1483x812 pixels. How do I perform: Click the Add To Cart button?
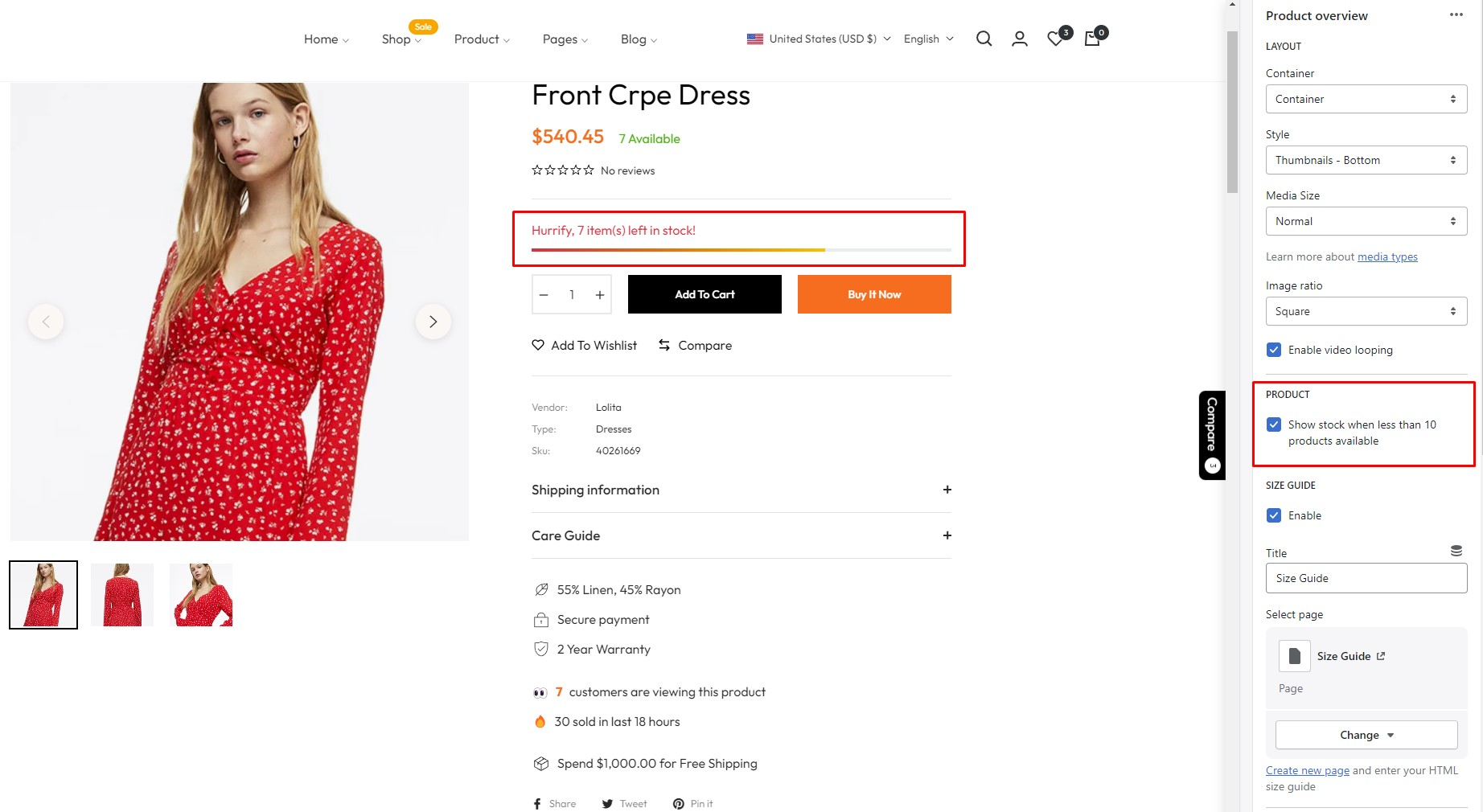coord(705,294)
